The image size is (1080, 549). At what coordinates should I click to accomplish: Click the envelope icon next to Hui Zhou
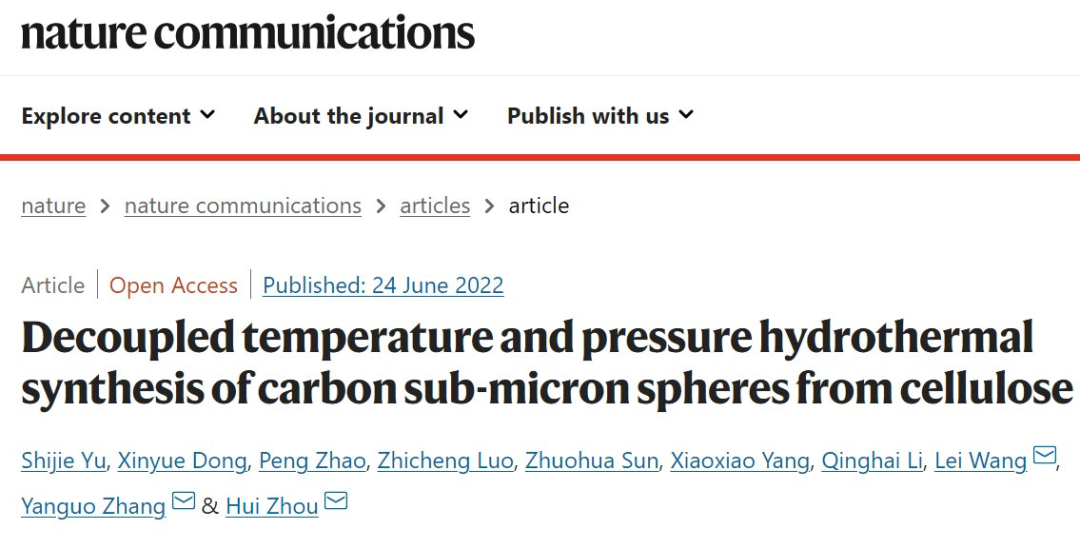(336, 501)
